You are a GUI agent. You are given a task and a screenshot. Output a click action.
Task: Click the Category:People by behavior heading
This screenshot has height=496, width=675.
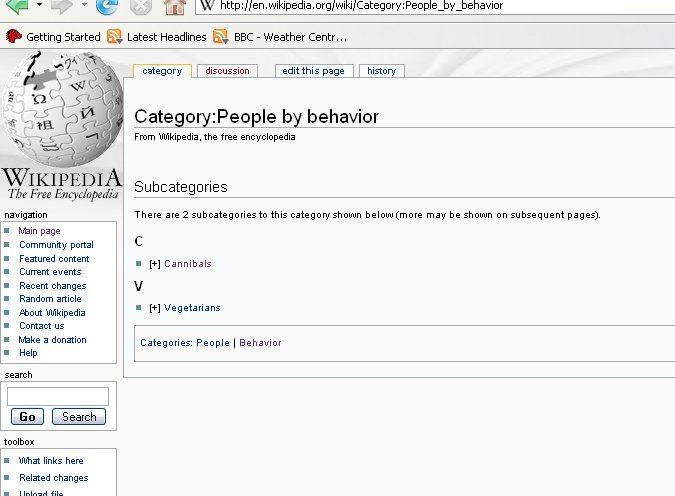(x=257, y=117)
